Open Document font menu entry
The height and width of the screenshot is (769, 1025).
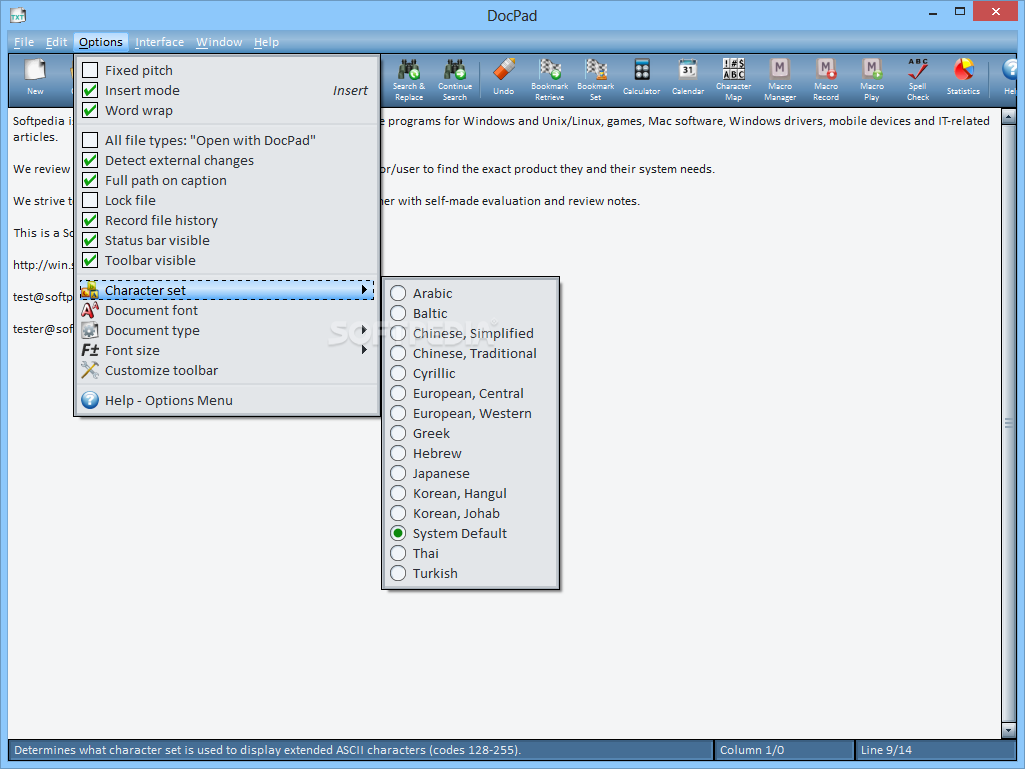(x=227, y=311)
